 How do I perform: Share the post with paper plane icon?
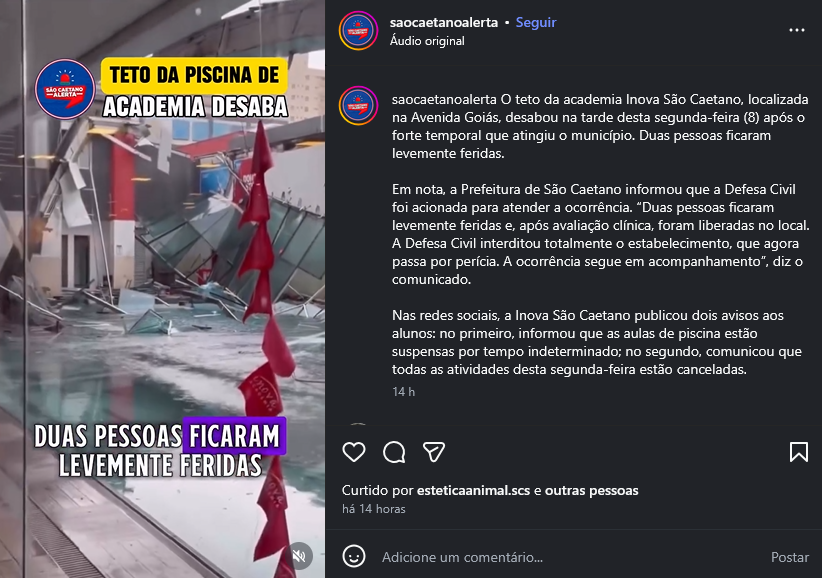coord(434,452)
